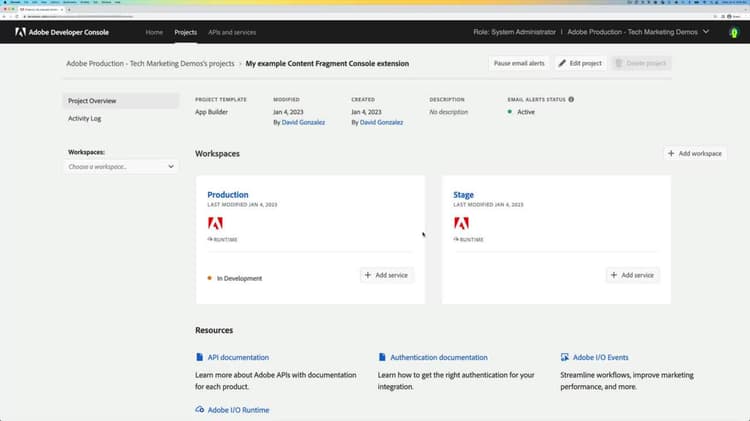
Task: Click the API documentation resource icon
Action: (x=200, y=357)
